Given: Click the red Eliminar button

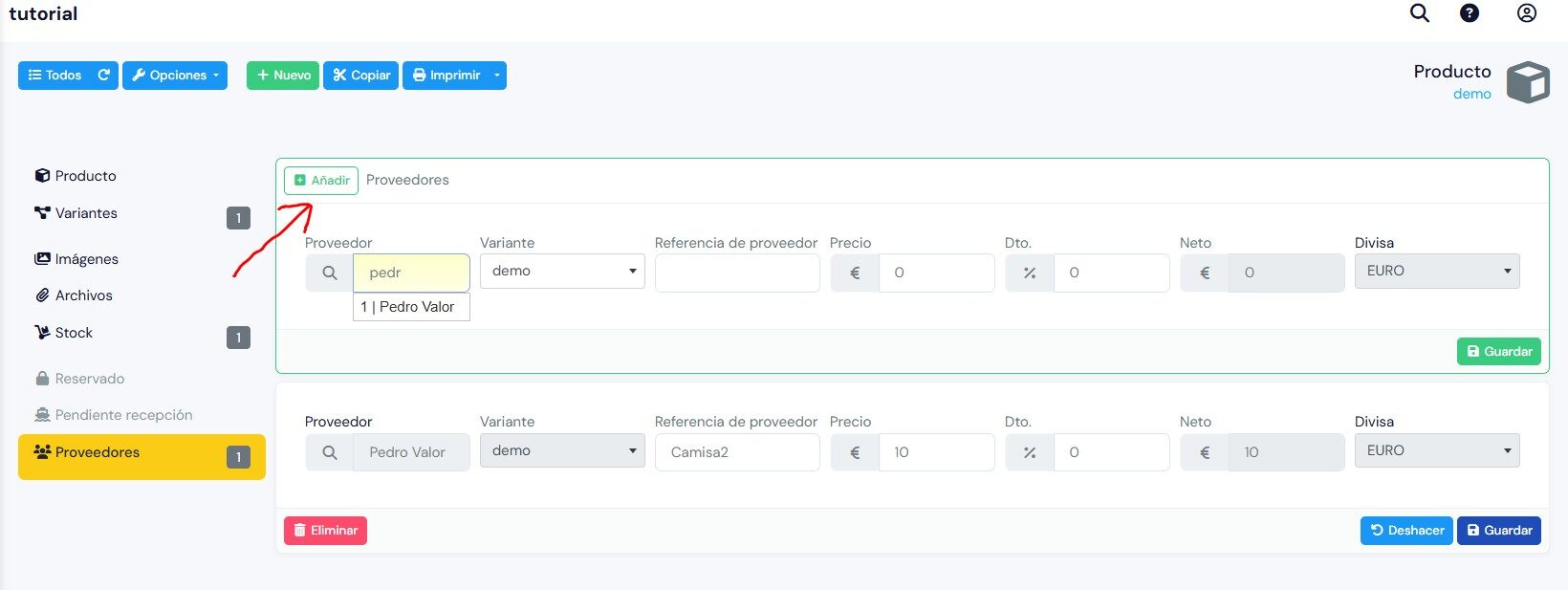Looking at the screenshot, I should coord(325,531).
